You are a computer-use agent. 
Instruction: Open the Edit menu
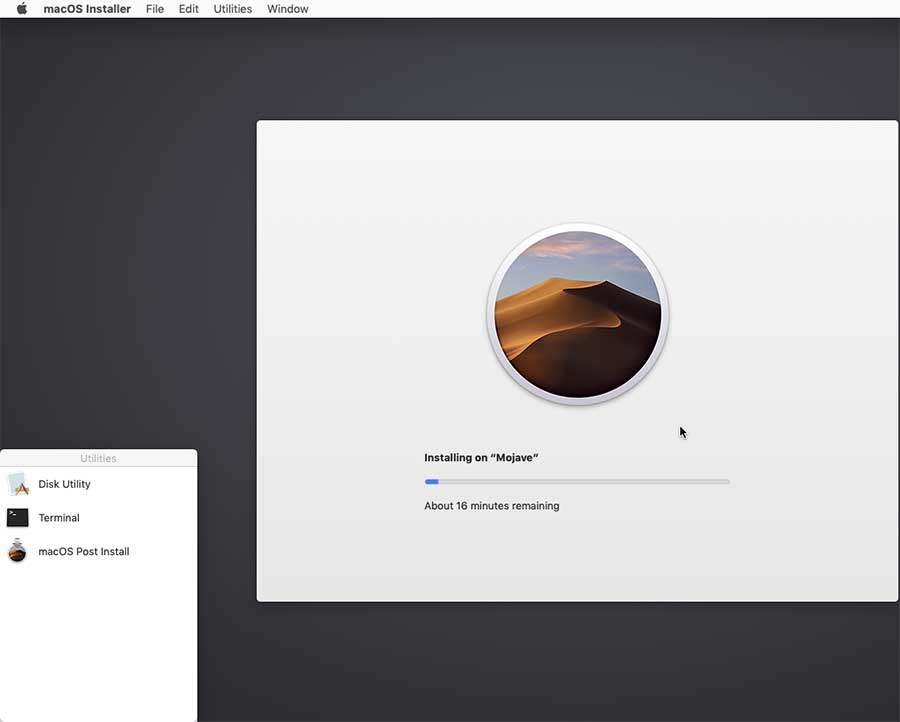tap(188, 9)
